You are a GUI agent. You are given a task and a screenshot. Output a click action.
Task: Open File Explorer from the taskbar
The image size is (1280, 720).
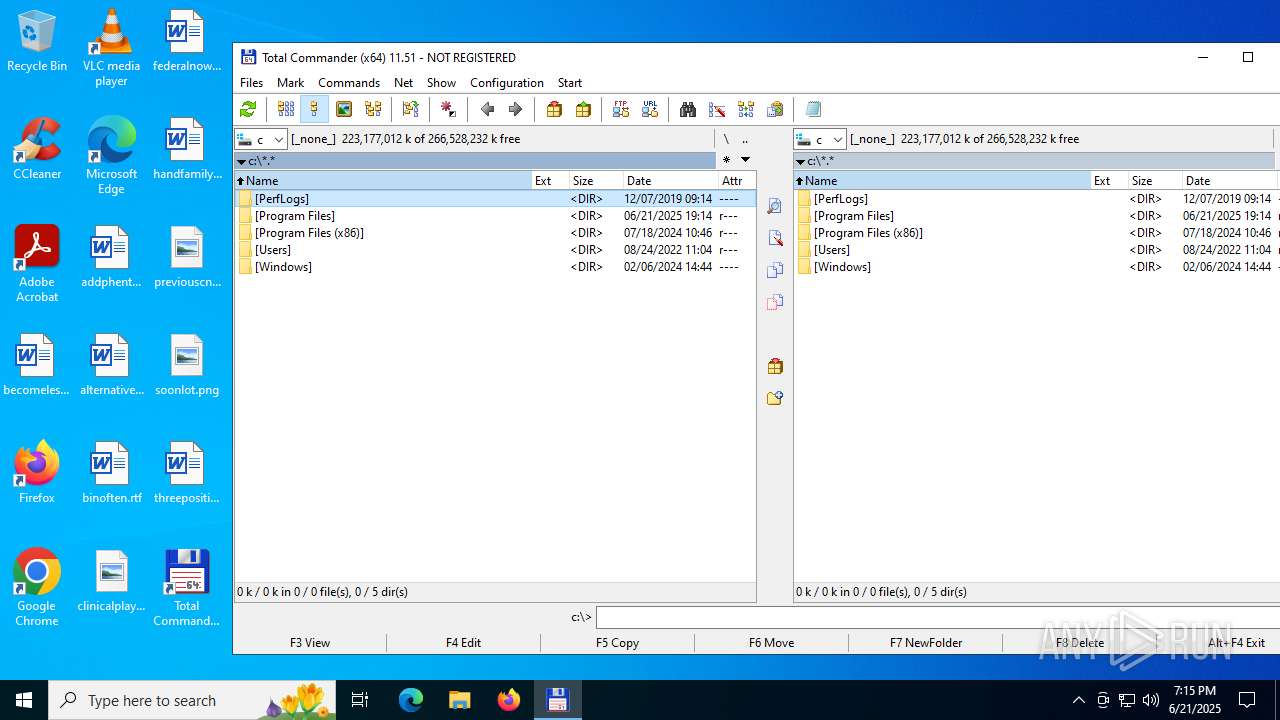460,700
